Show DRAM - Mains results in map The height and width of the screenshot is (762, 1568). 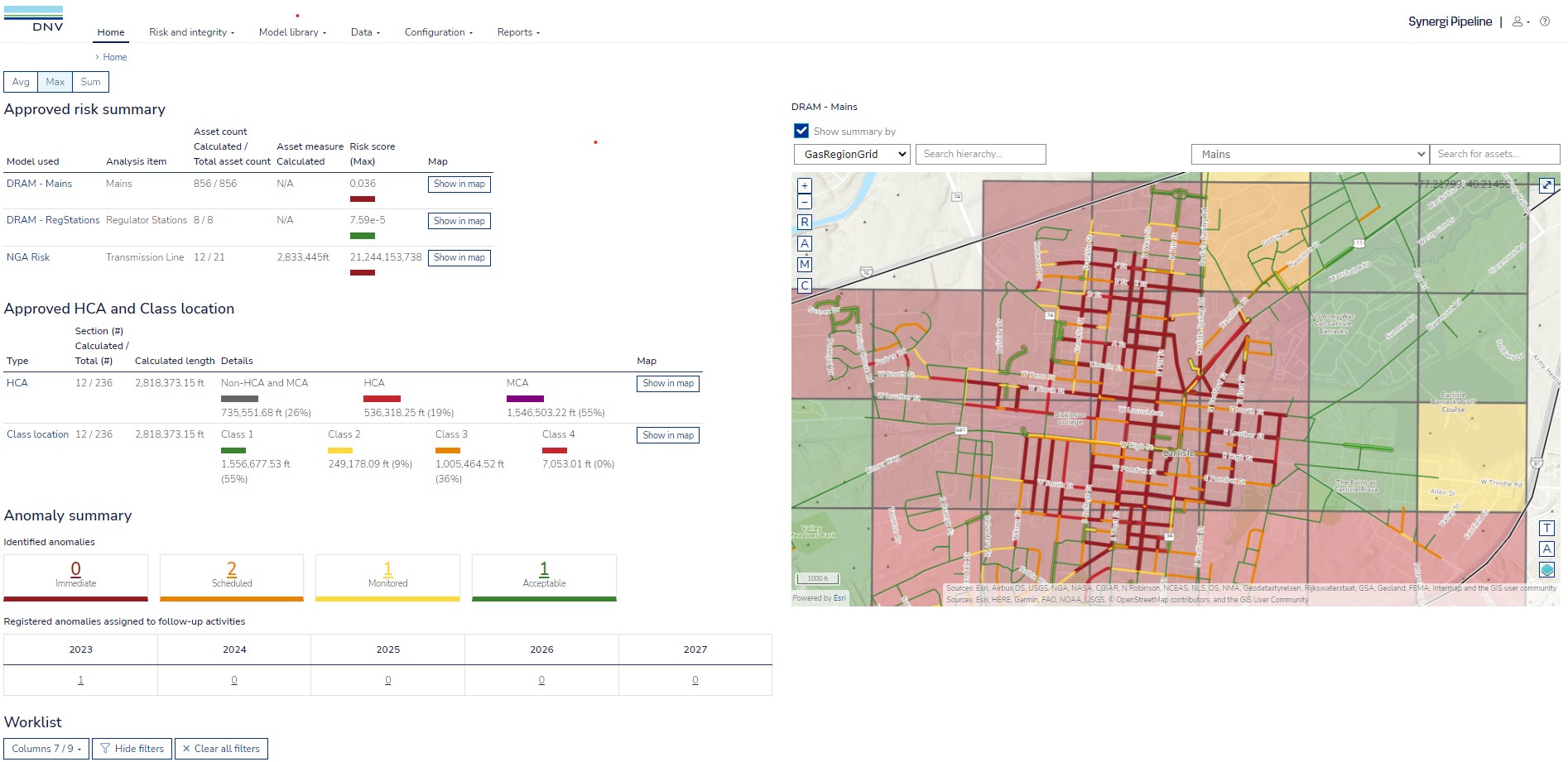tap(459, 184)
